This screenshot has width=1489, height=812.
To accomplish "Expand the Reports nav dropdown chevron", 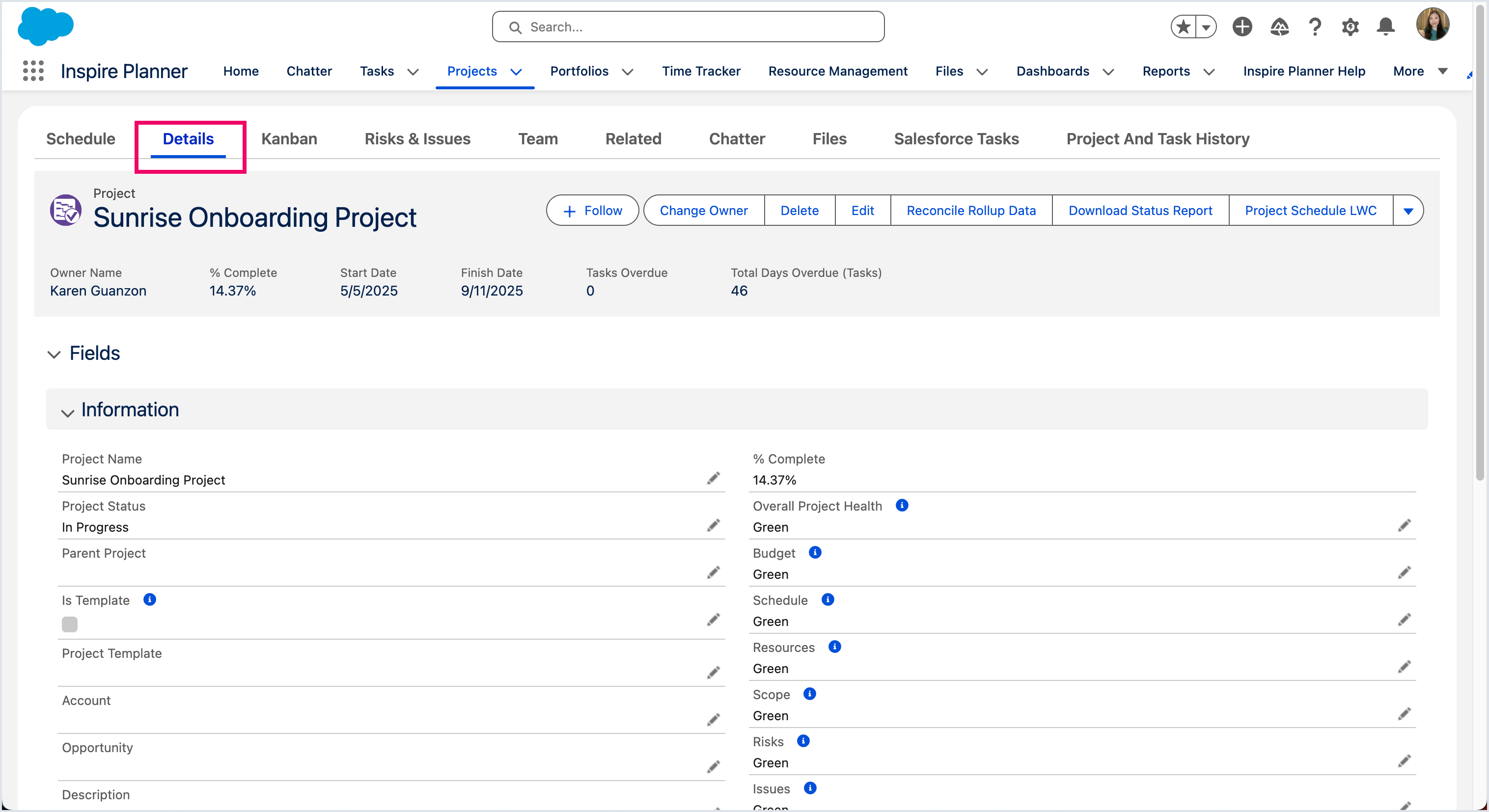I will [1209, 72].
